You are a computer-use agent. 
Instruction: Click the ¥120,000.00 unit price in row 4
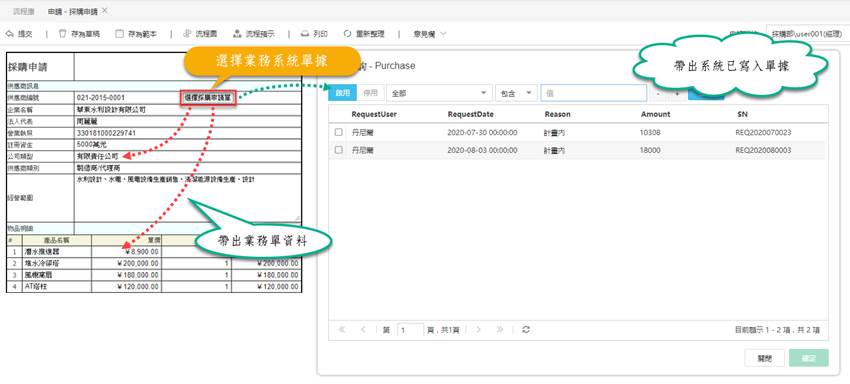click(127, 286)
